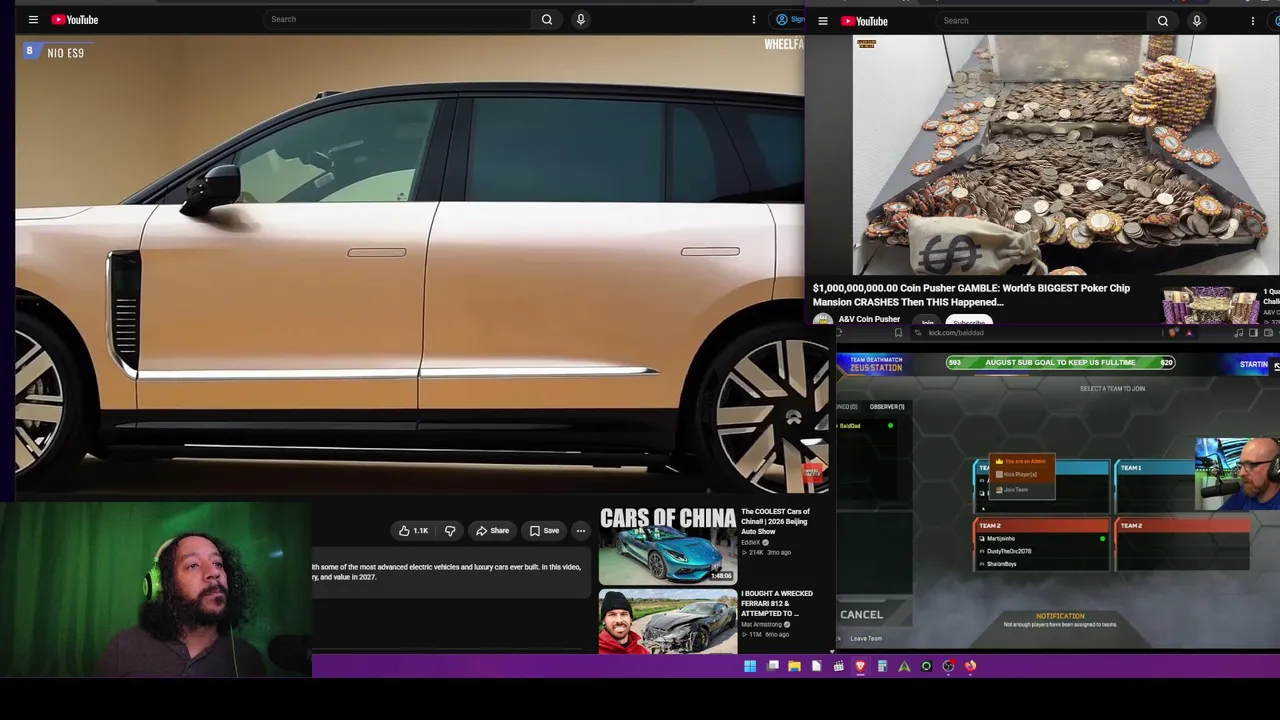This screenshot has width=1280, height=720.
Task: Open the wrecked Ferrari 812 video thumbnail
Action: (668, 622)
